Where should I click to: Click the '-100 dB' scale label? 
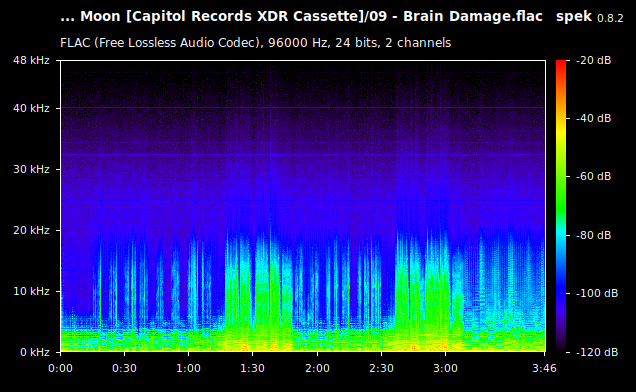pos(597,293)
